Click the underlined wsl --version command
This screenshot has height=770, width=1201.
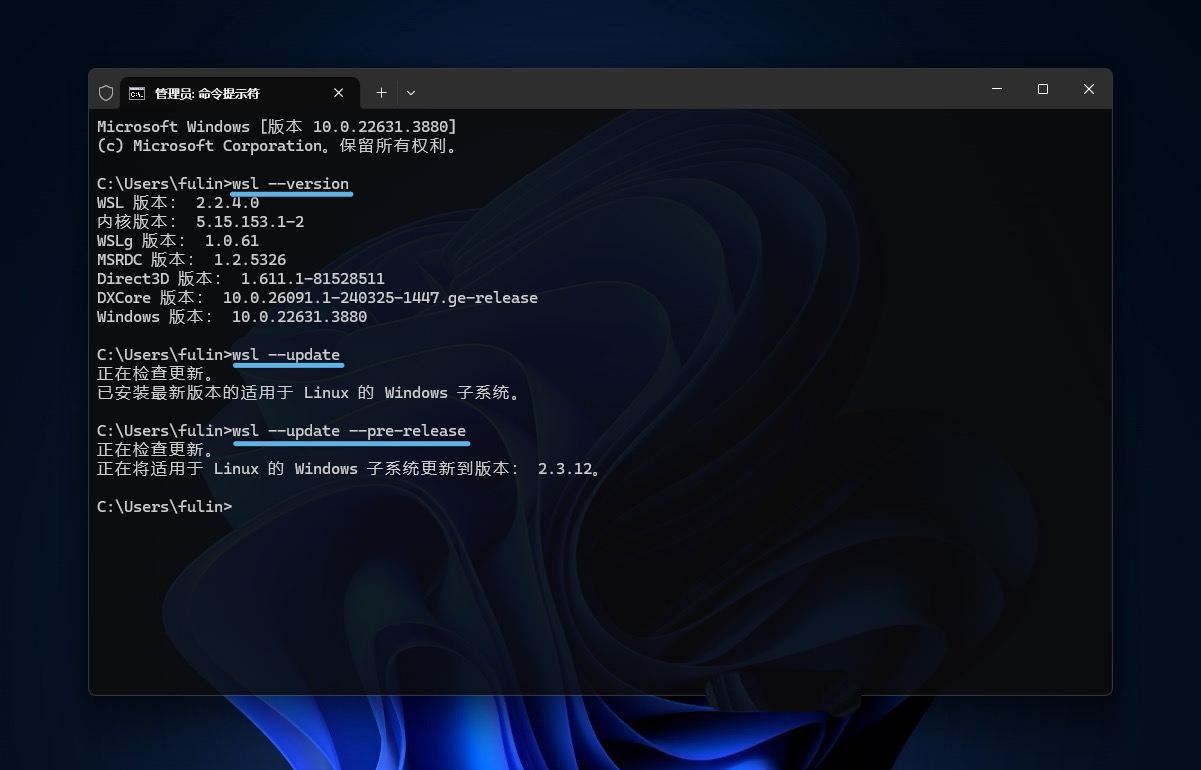[290, 184]
